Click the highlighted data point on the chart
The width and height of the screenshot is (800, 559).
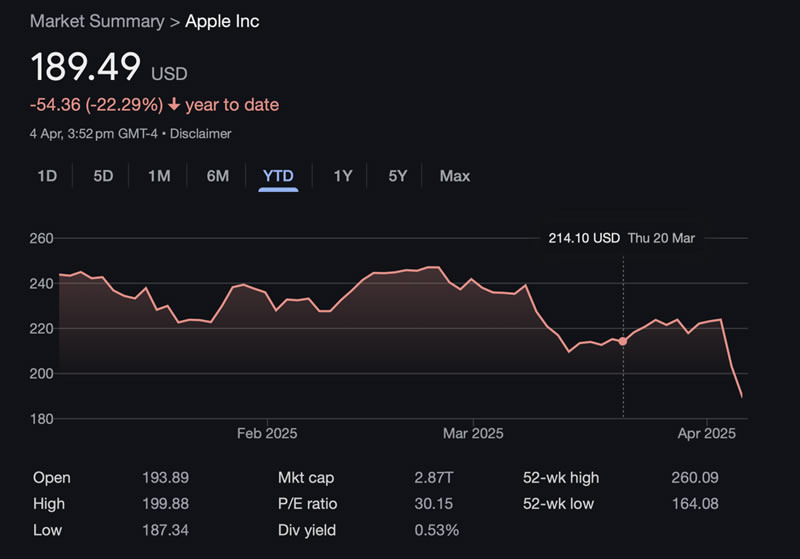(x=623, y=341)
